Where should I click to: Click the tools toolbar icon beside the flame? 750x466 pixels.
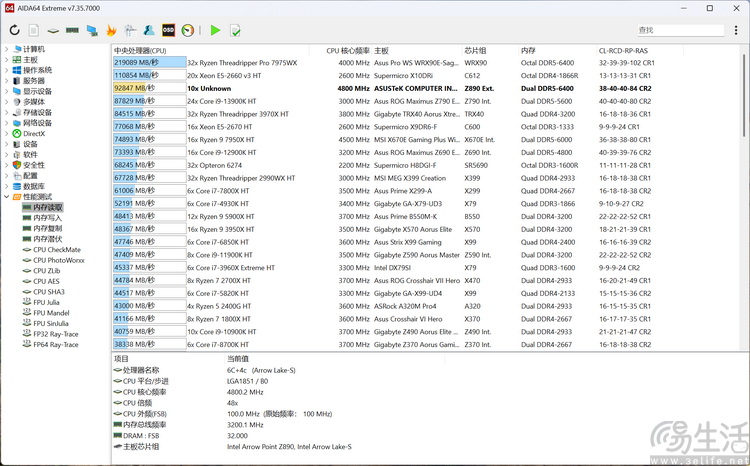pyautogui.click(x=130, y=30)
